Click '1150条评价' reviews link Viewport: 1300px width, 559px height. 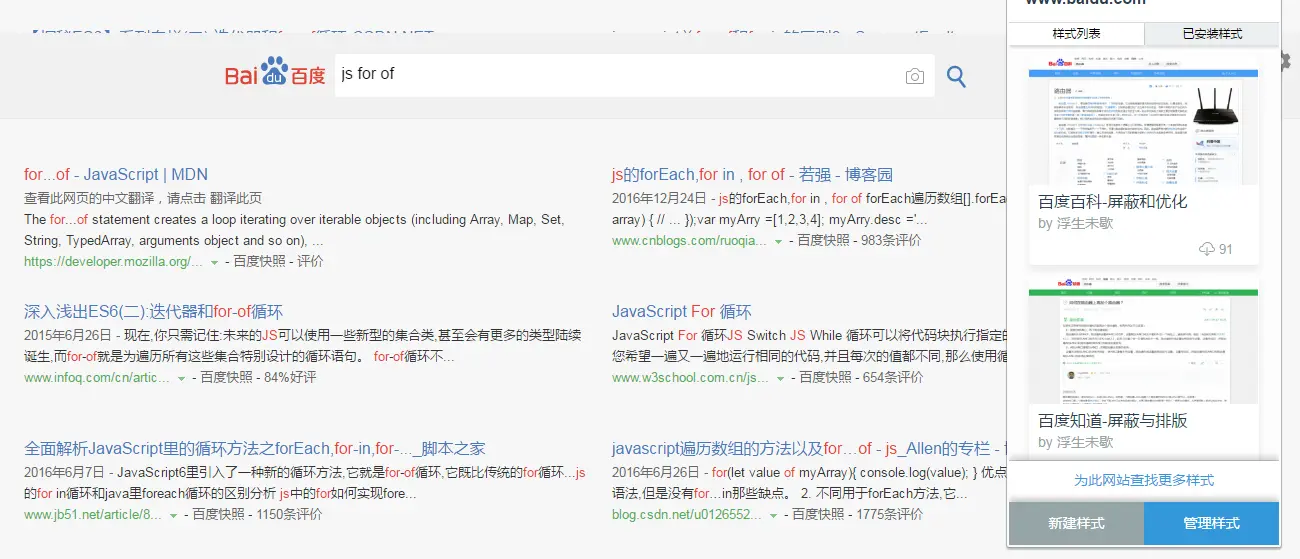coord(289,515)
